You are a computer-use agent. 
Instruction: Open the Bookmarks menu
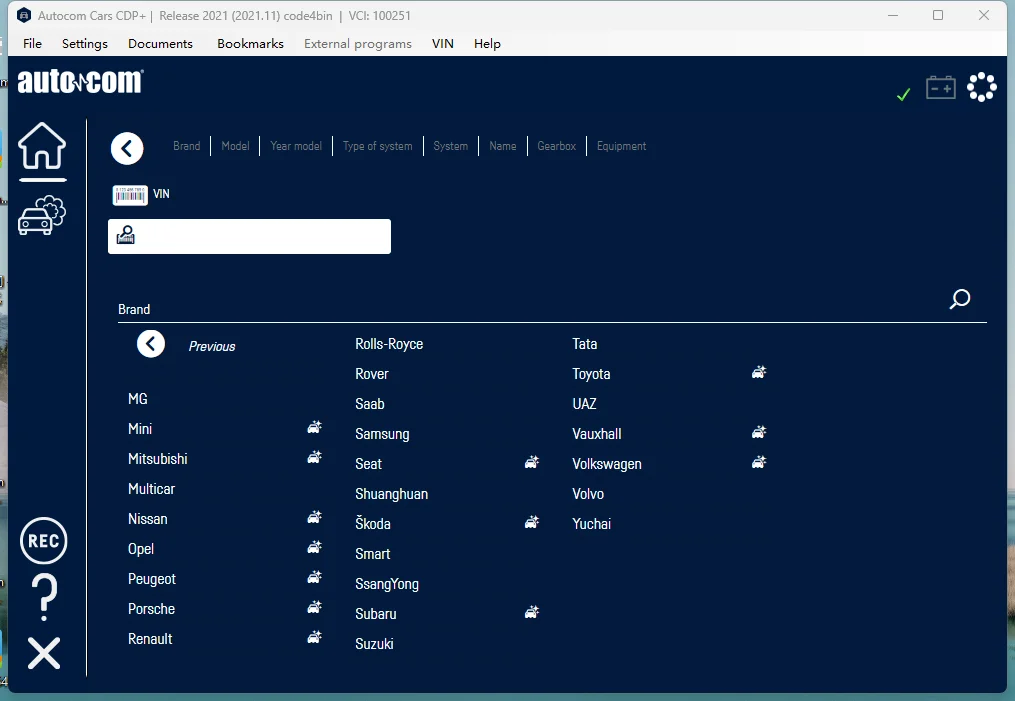click(251, 43)
